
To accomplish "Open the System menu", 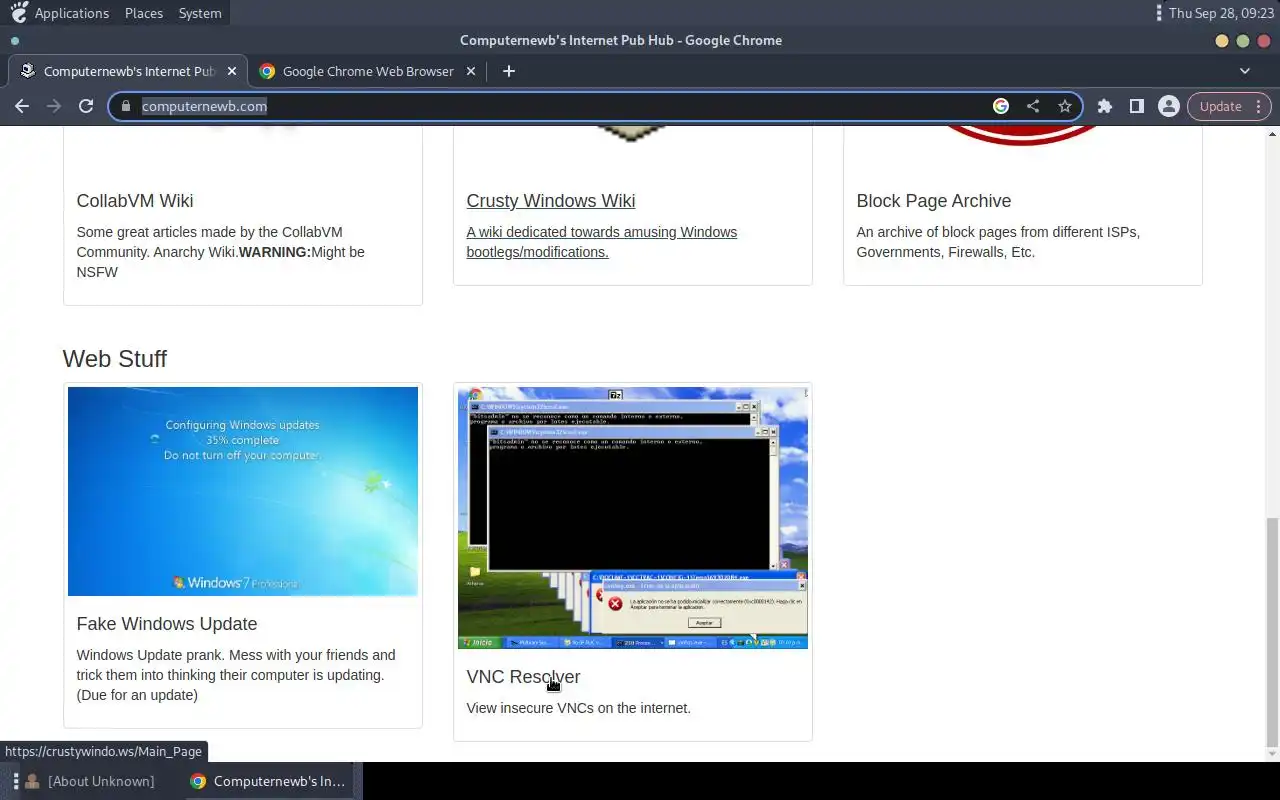I will coord(200,13).
